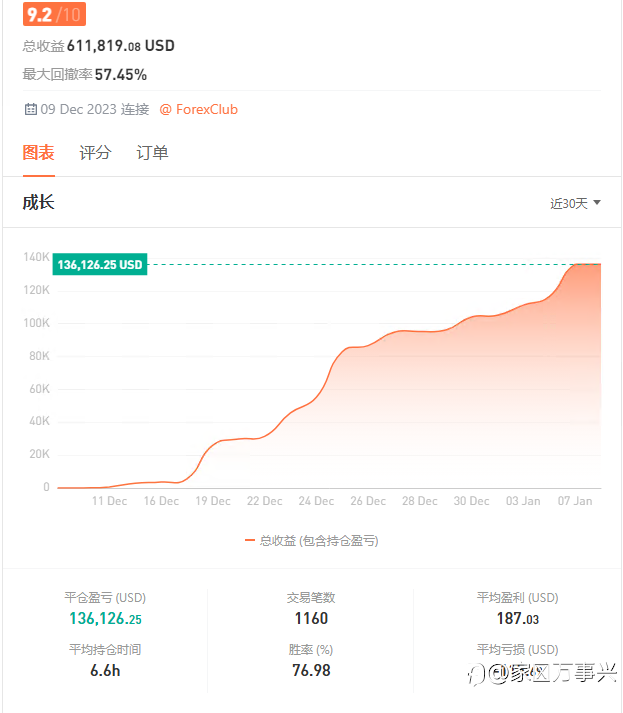
Task: Click the orange 9.2/10 rating badge
Action: 54,14
